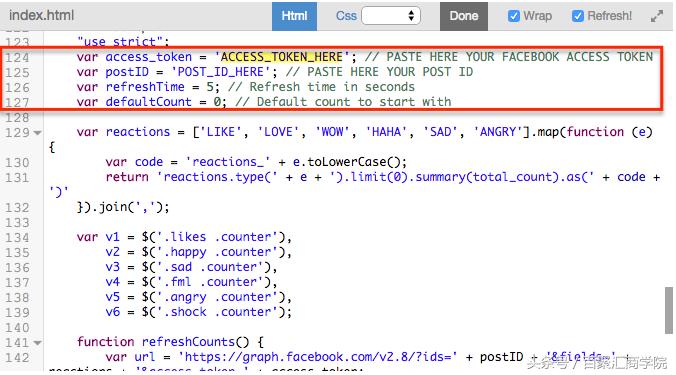Click 'ACCESS_TOKEN_HERE' string on line 124
The width and height of the screenshot is (676, 375).
tap(282, 57)
